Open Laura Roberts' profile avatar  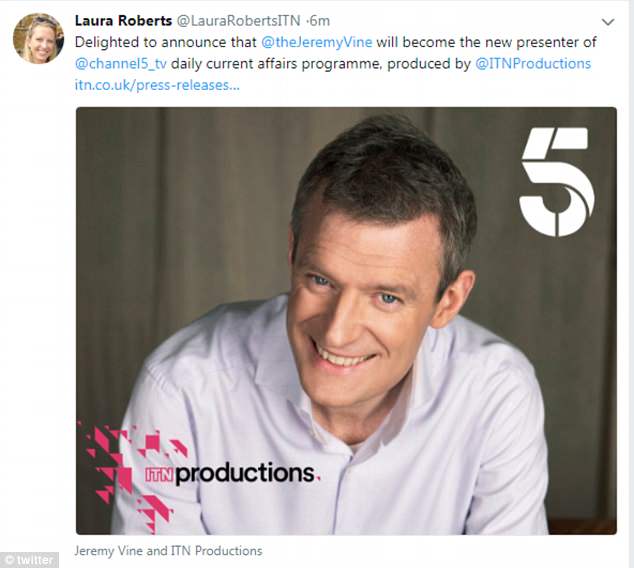point(38,38)
